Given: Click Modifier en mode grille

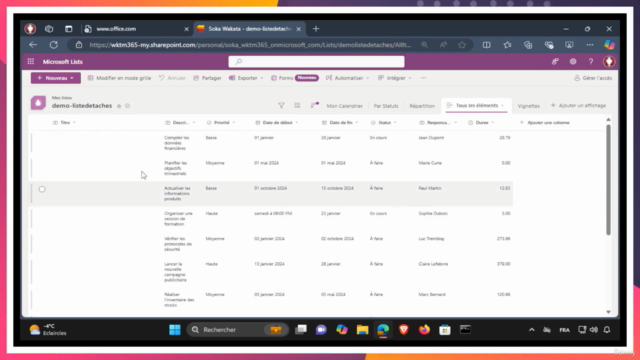Looking at the screenshot, I should point(119,78).
